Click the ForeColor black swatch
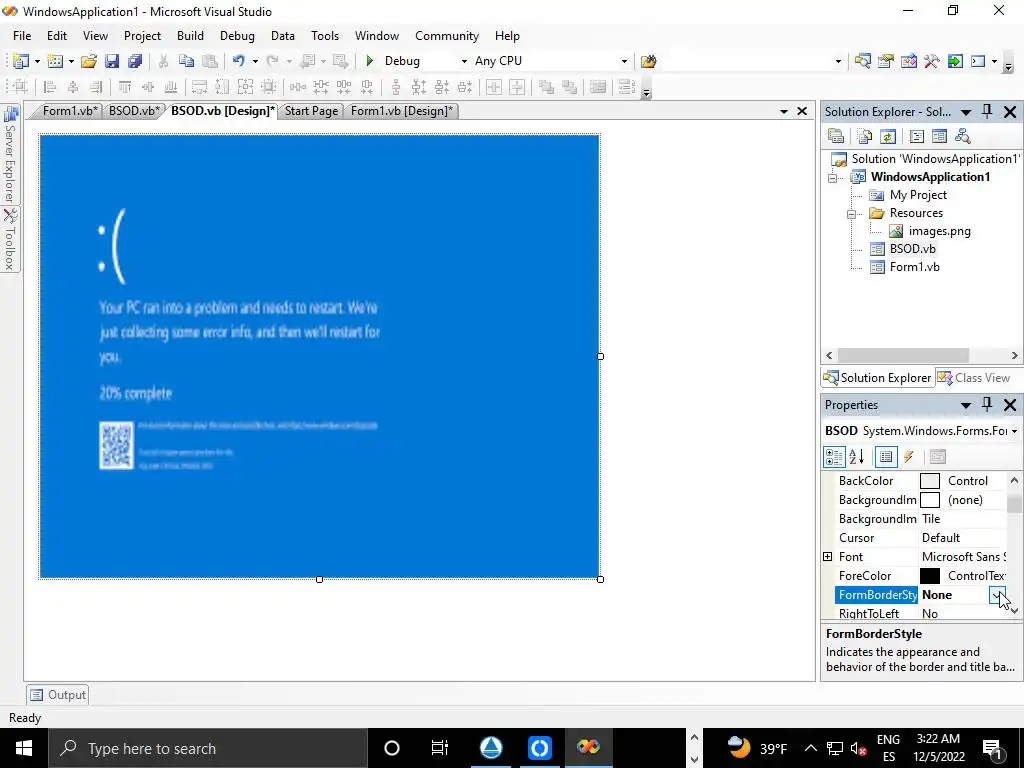This screenshot has height=768, width=1024. pyautogui.click(x=929, y=575)
